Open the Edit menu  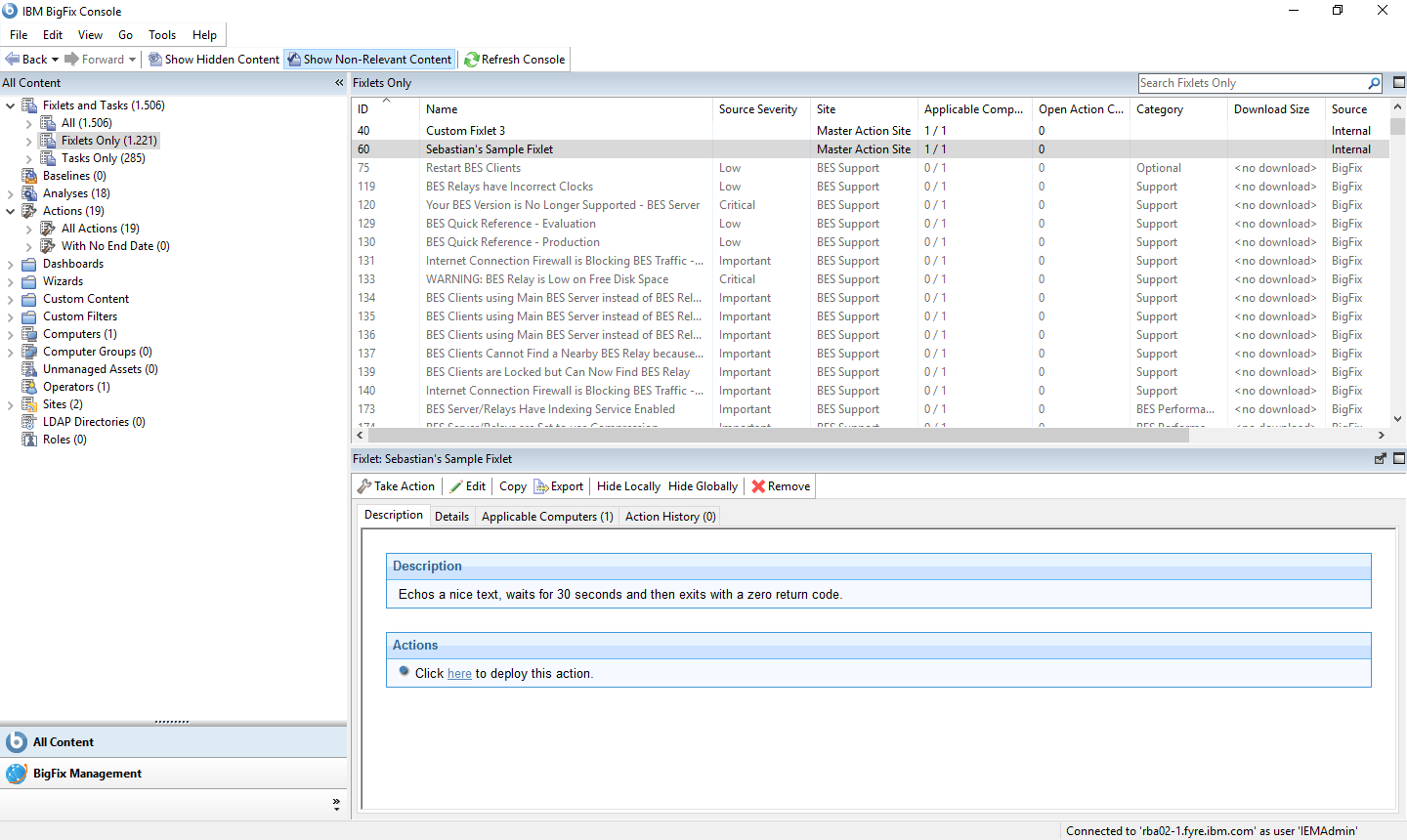point(53,35)
